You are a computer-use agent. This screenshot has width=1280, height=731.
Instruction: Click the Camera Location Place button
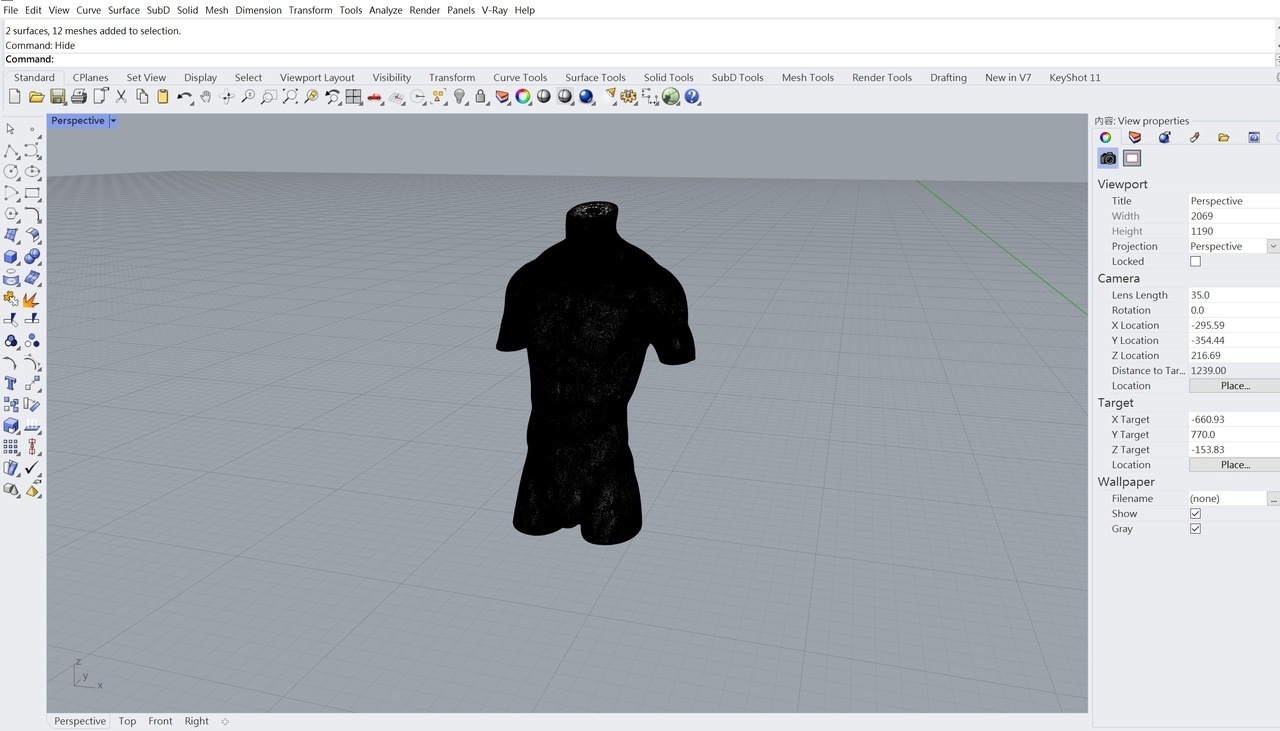[1235, 386]
